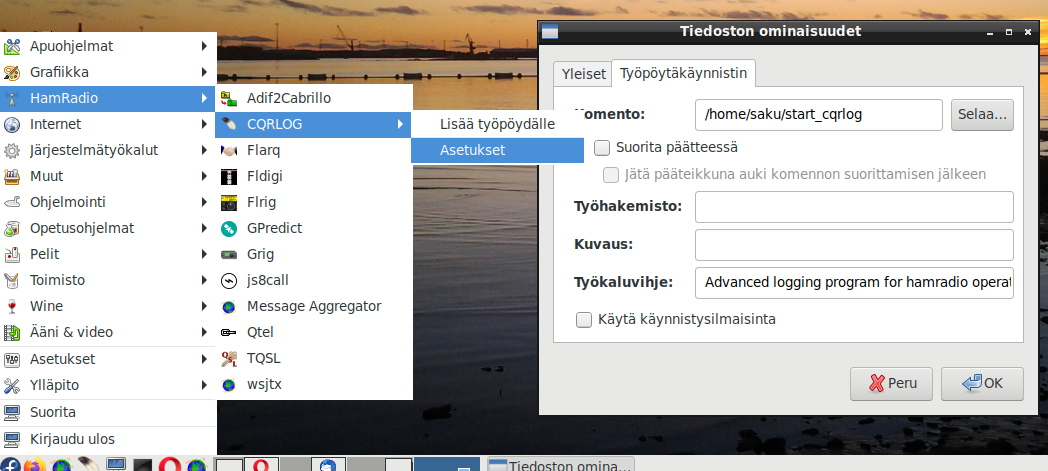Expand the Muut submenu
Screen dimensions: 1048x471
point(108,176)
